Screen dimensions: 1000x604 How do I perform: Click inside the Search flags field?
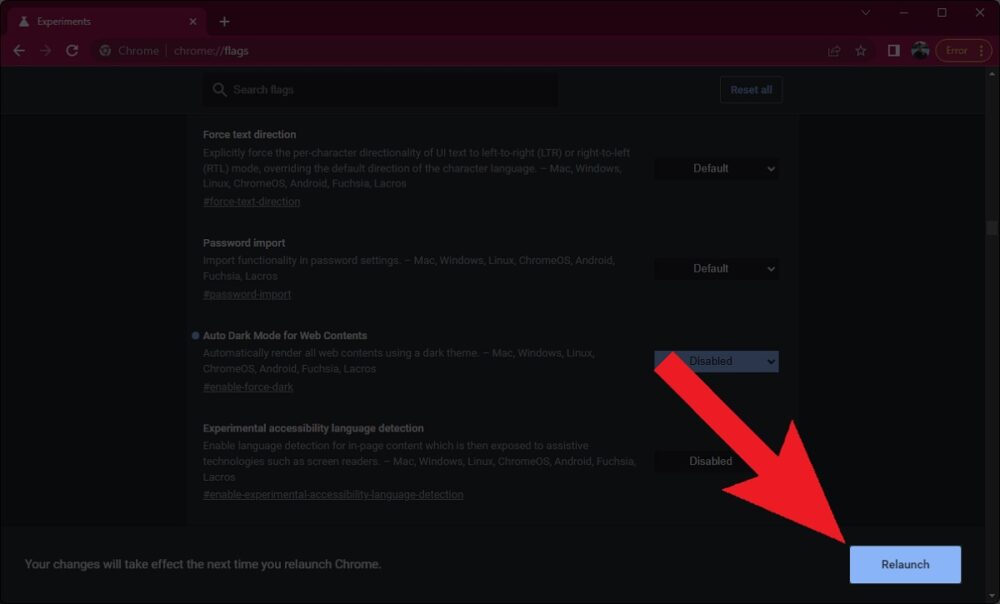tap(380, 89)
